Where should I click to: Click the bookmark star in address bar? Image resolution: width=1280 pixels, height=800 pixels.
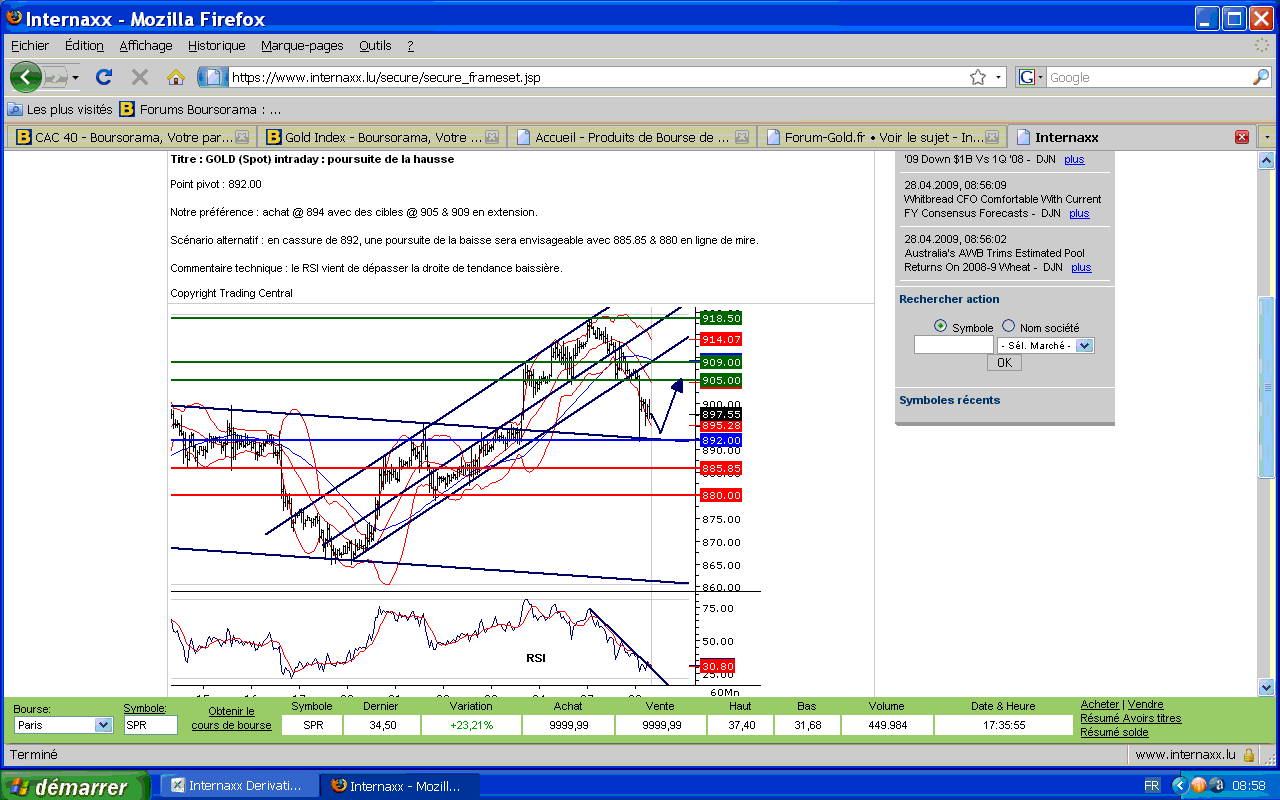tap(977, 77)
